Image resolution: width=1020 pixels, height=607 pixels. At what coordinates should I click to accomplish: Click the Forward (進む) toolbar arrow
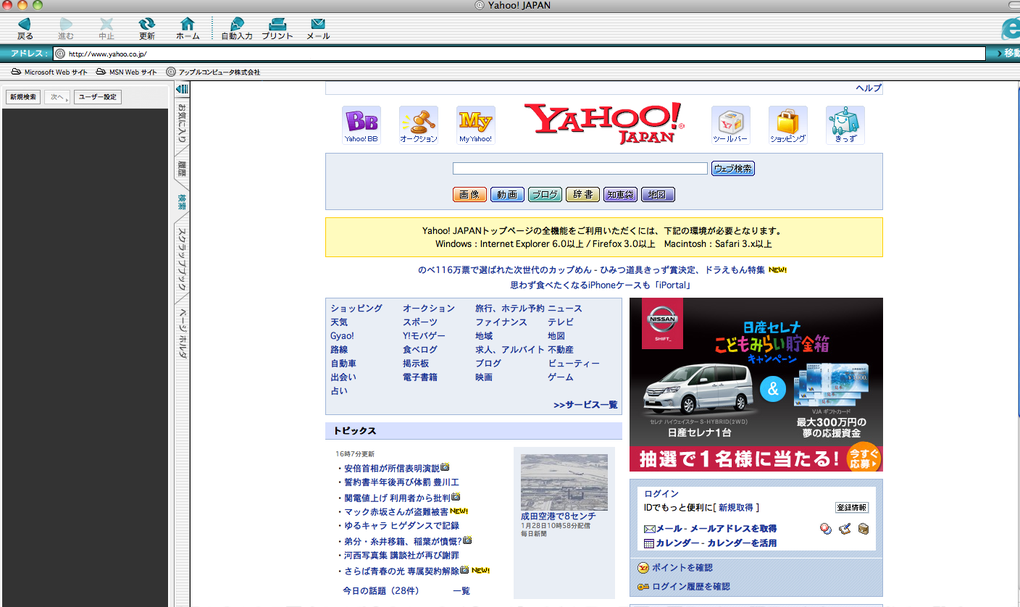pos(66,29)
